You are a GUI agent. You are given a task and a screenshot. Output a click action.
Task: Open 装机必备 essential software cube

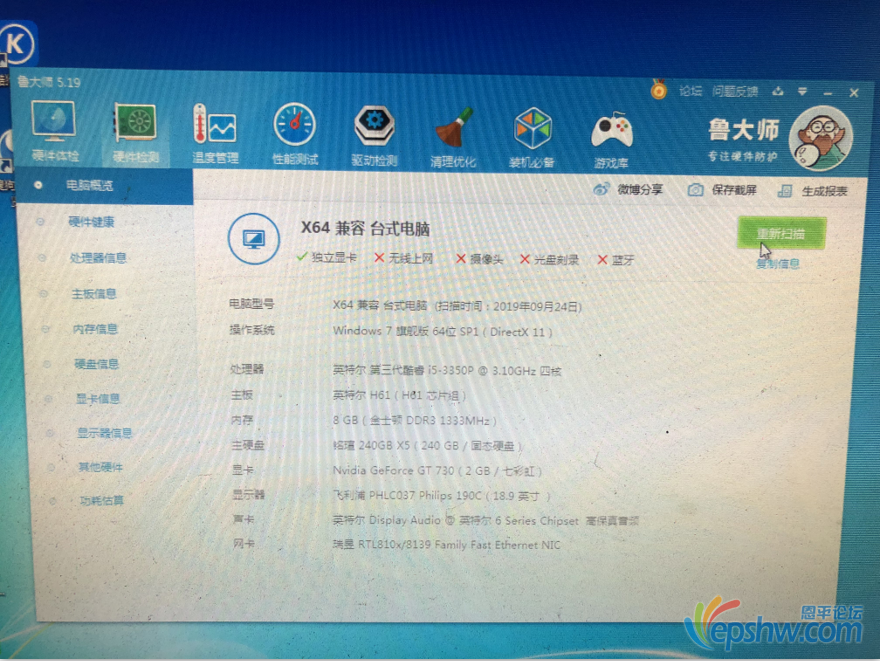pos(531,138)
